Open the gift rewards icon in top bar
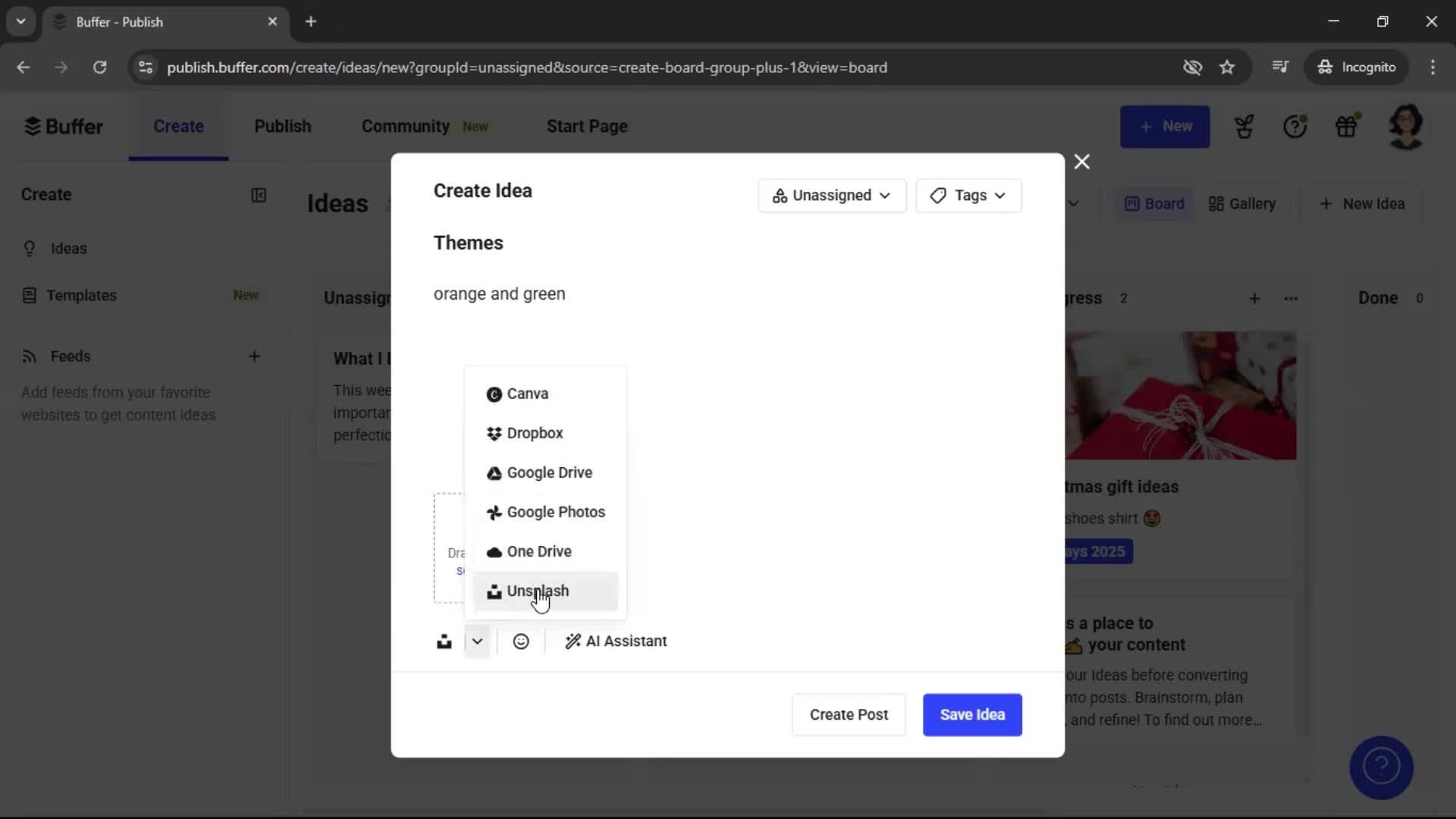 (x=1348, y=126)
